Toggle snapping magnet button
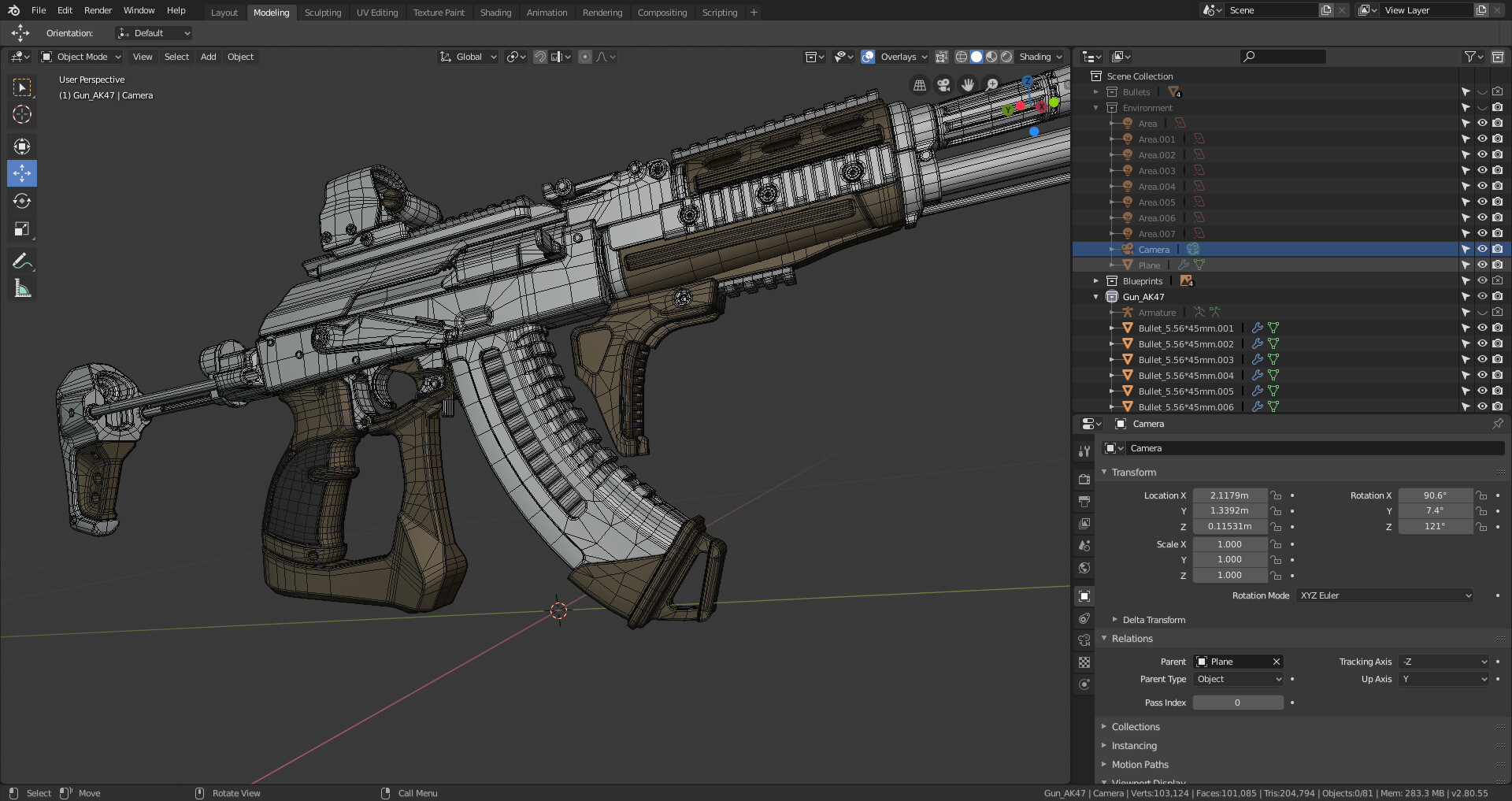The height and width of the screenshot is (801, 1512). [x=540, y=57]
